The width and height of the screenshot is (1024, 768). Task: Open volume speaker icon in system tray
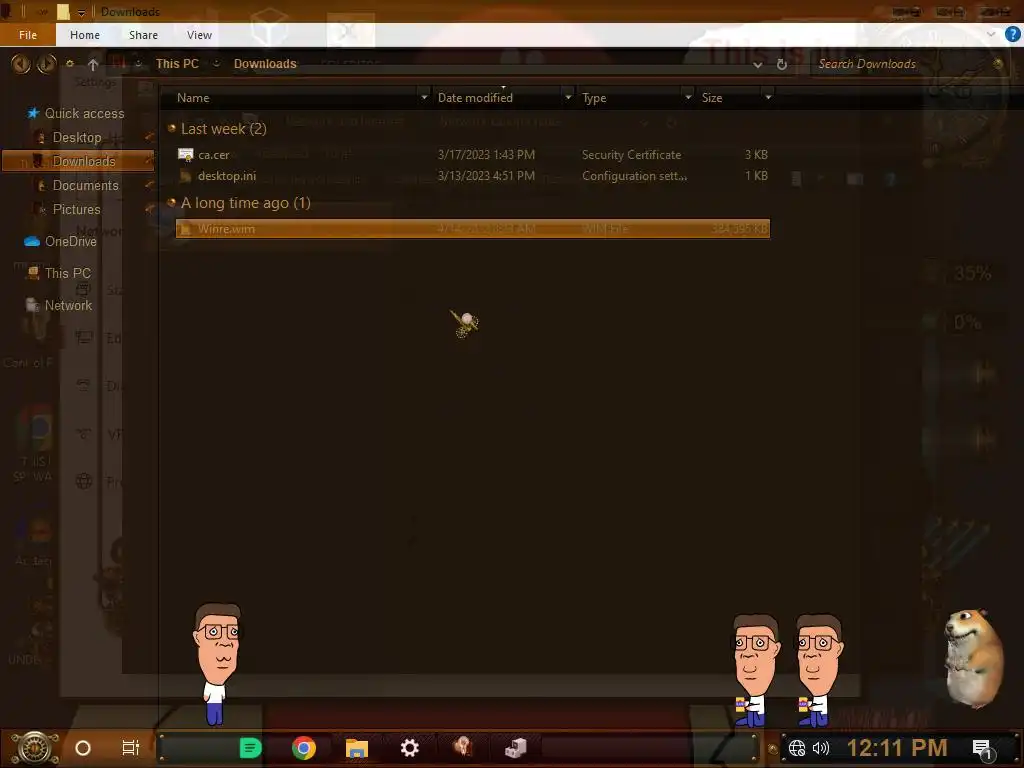pyautogui.click(x=820, y=748)
